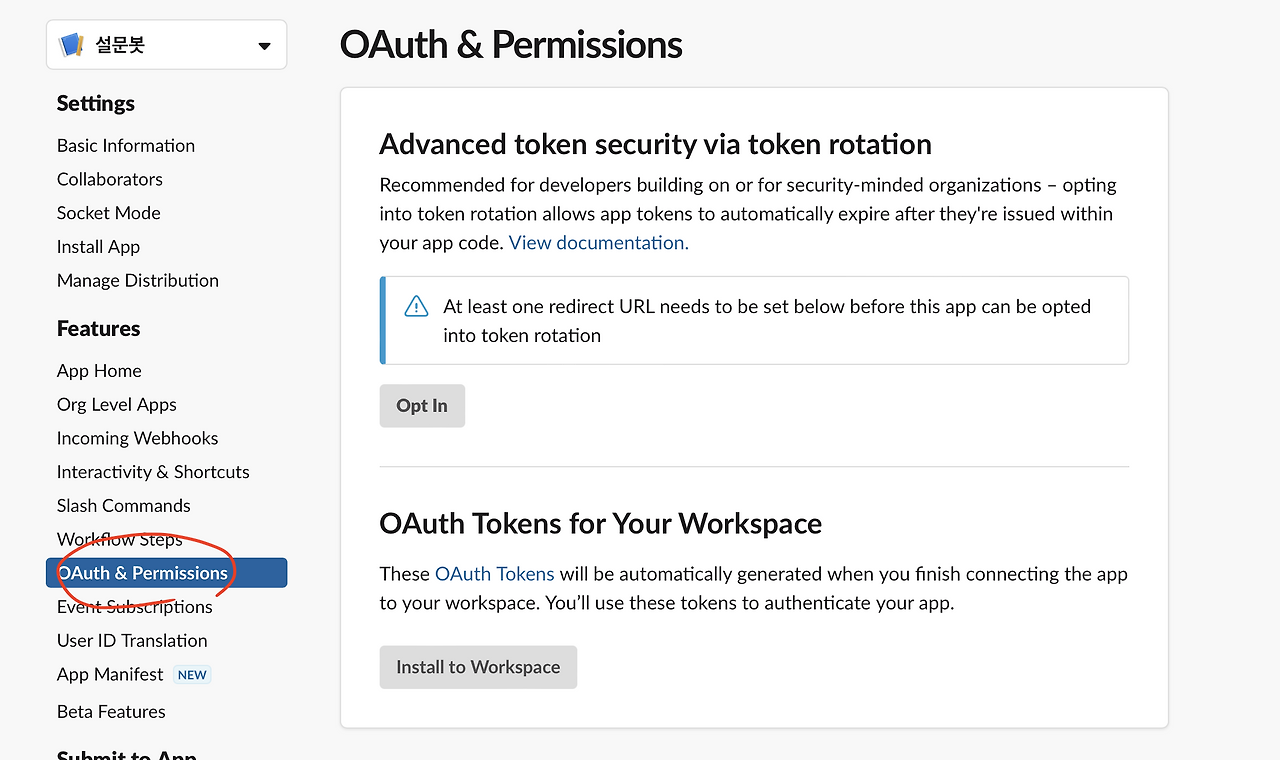This screenshot has width=1280, height=760.
Task: Open Incoming Webhooks feature page
Action: 138,438
